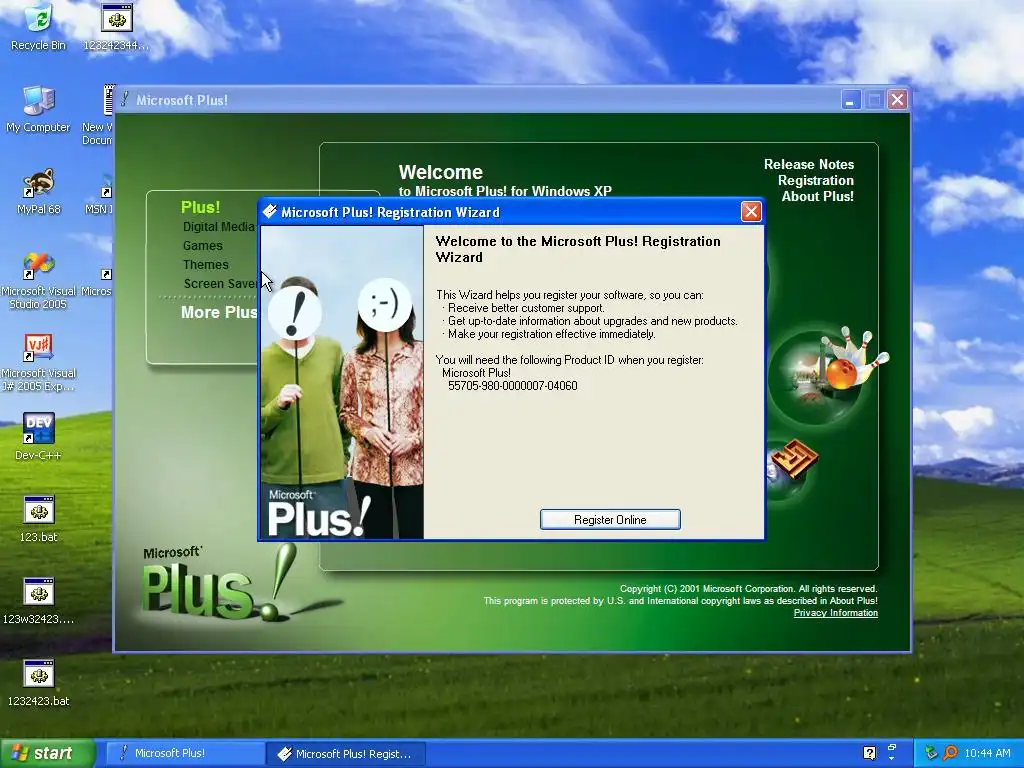Screen dimensions: 1024x768
Task: Select Themes in the Plus! menu
Action: coord(206,264)
